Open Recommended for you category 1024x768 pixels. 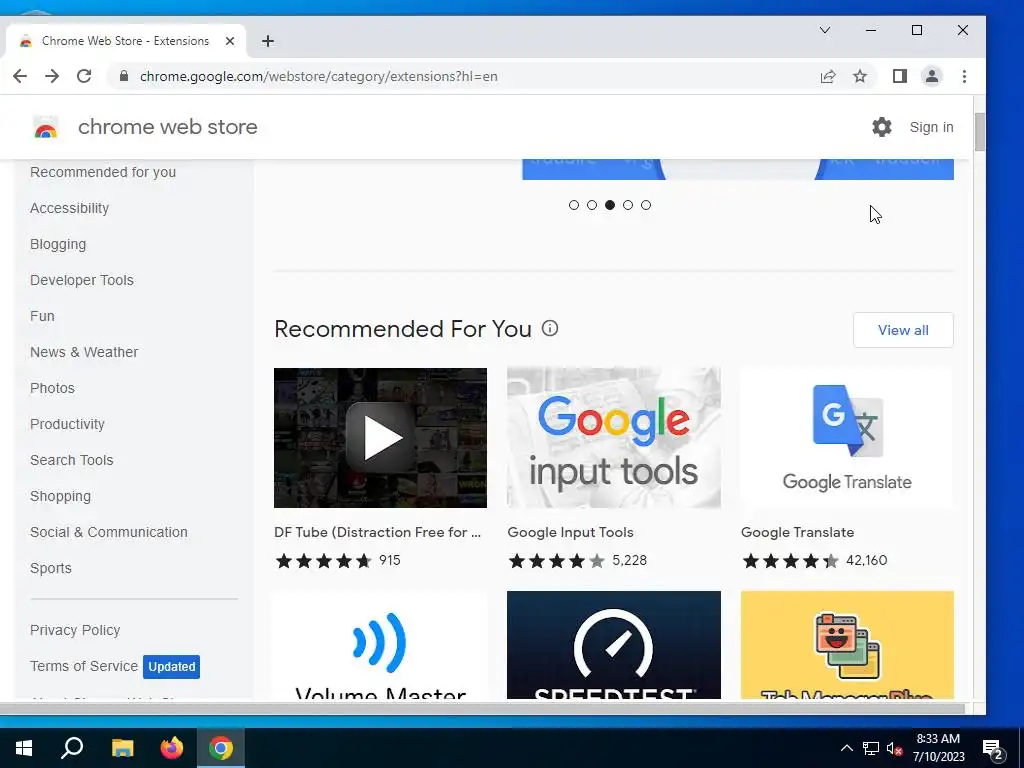[103, 172]
